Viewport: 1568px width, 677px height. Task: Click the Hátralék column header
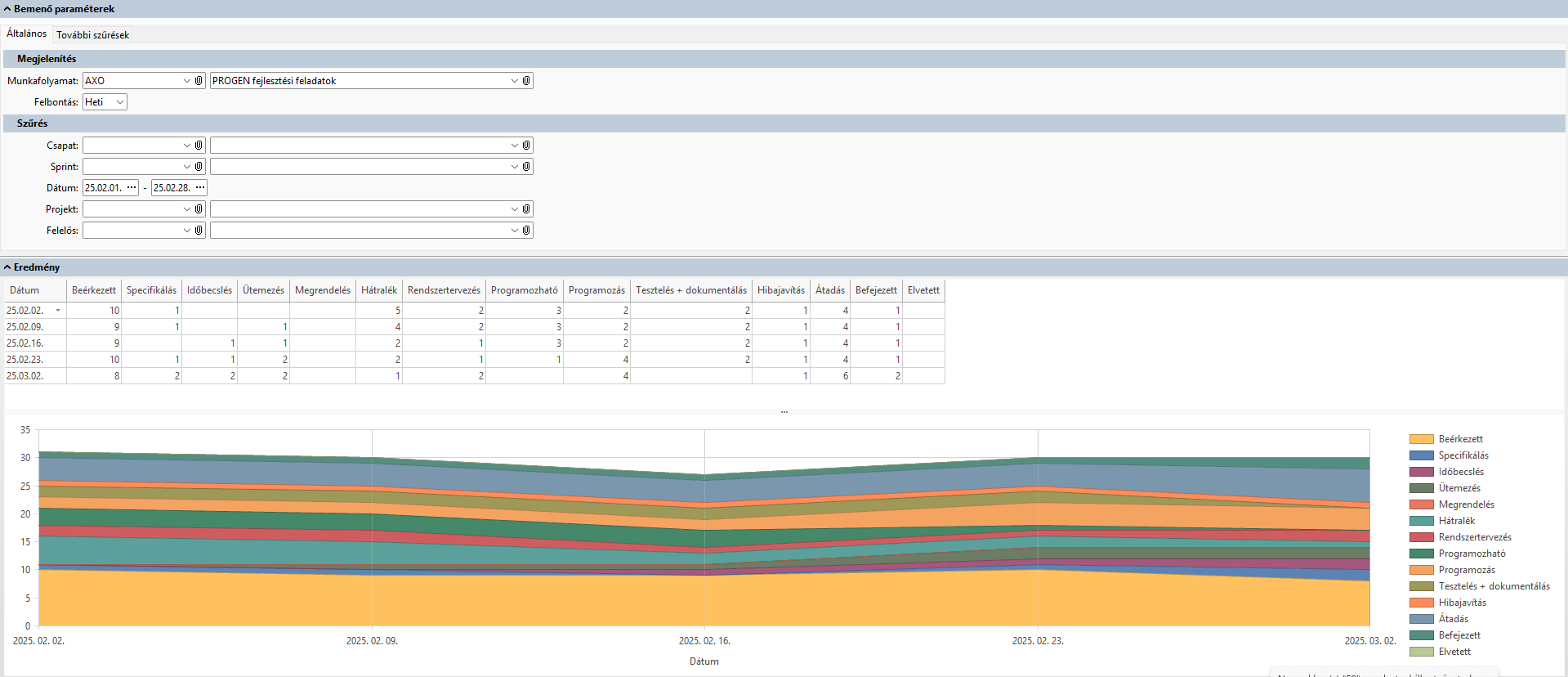click(379, 290)
